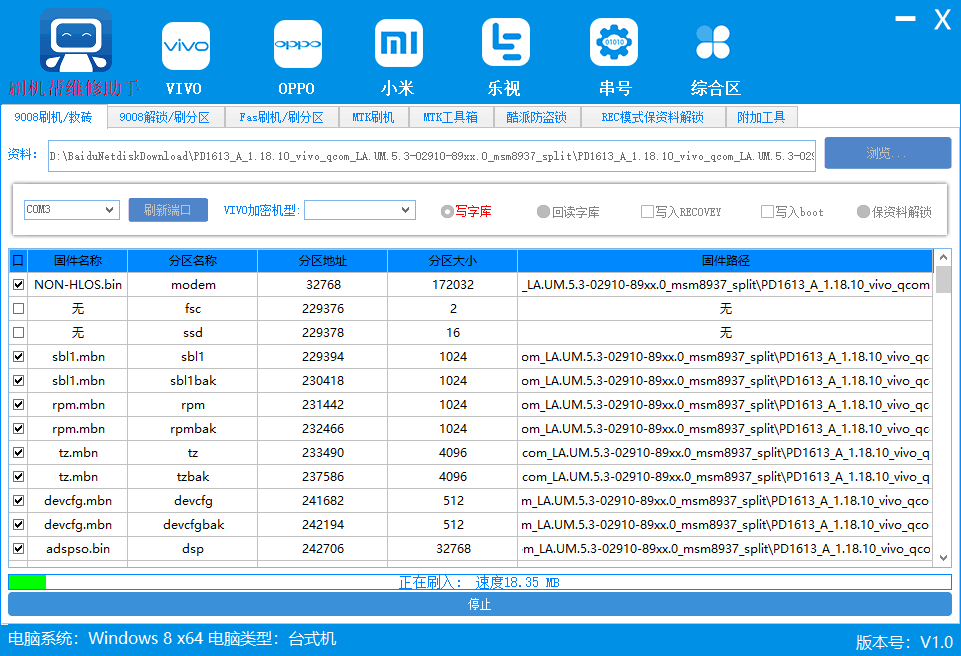Click the 刷新端口 button
Image resolution: width=961 pixels, height=656 pixels.
[168, 210]
